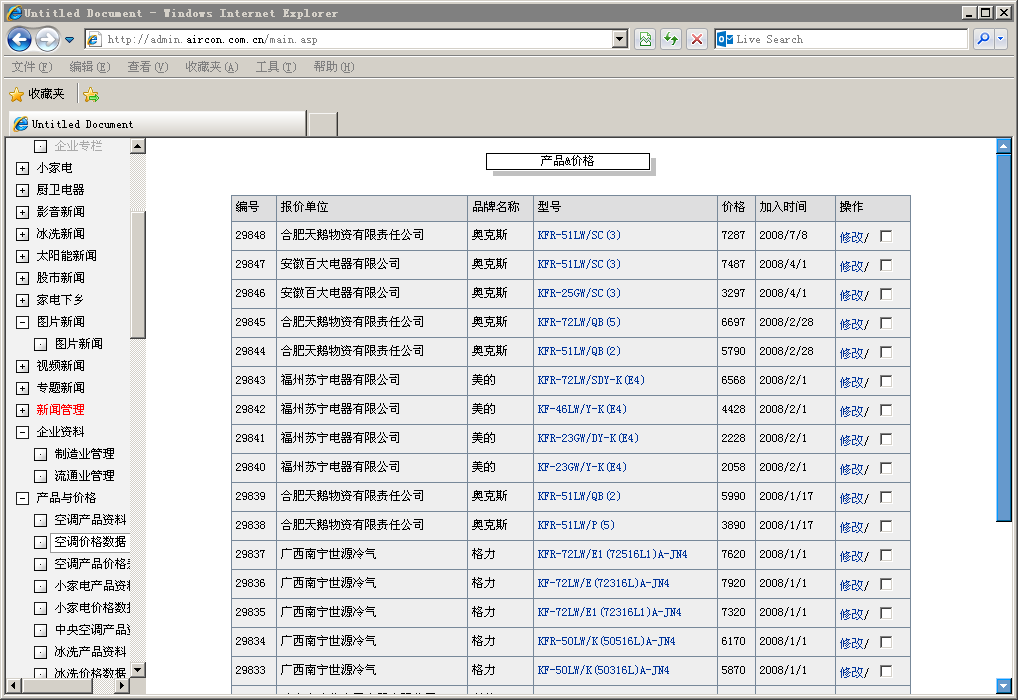Open the 查看(V) menu
1018x700 pixels.
147,67
